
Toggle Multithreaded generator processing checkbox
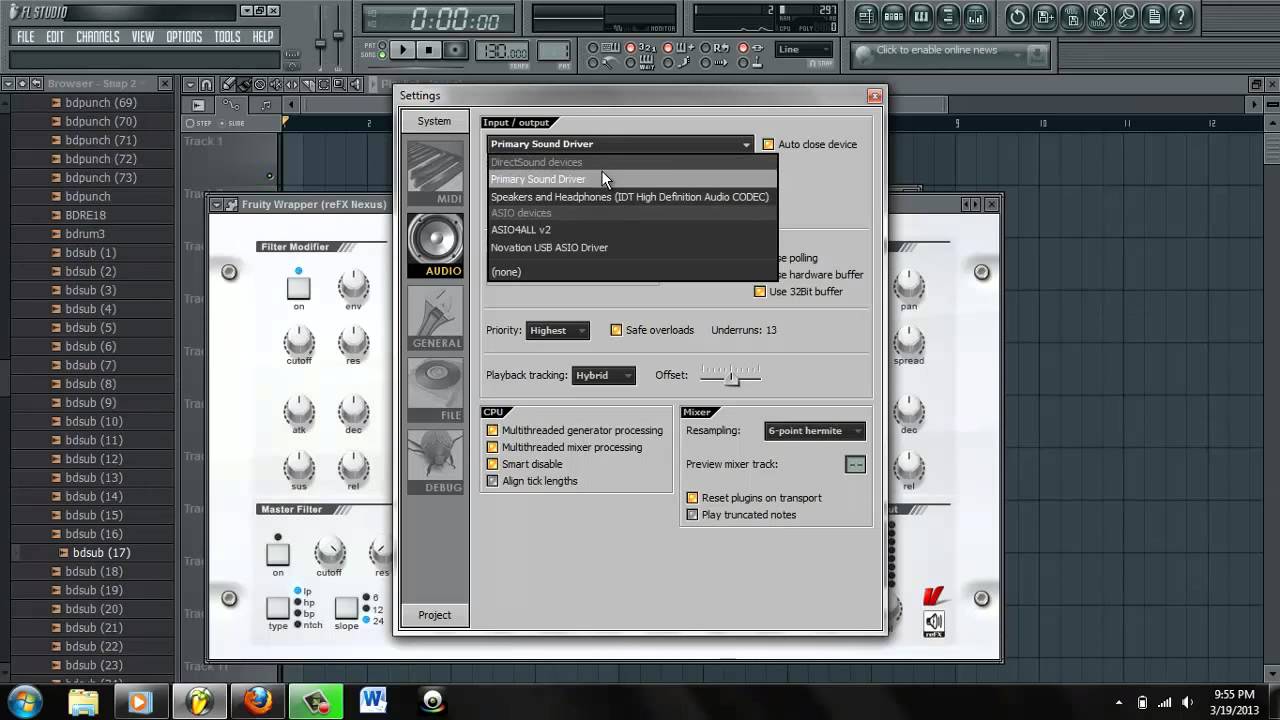pos(492,430)
